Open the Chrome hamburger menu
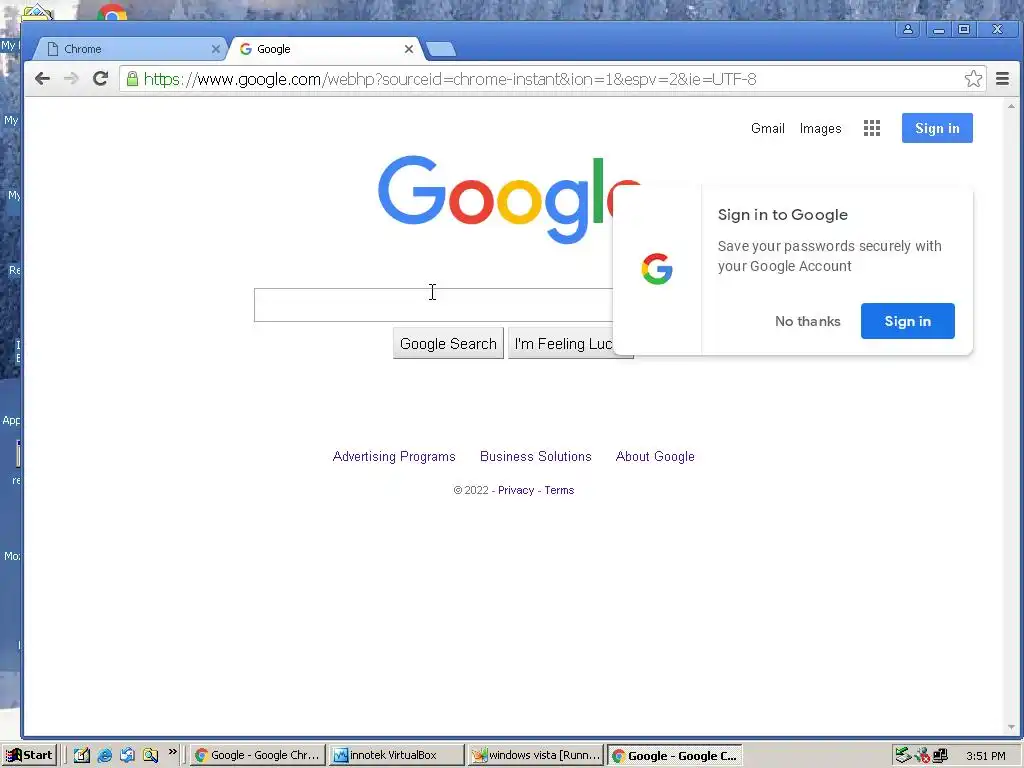The image size is (1024, 768). [x=1002, y=79]
